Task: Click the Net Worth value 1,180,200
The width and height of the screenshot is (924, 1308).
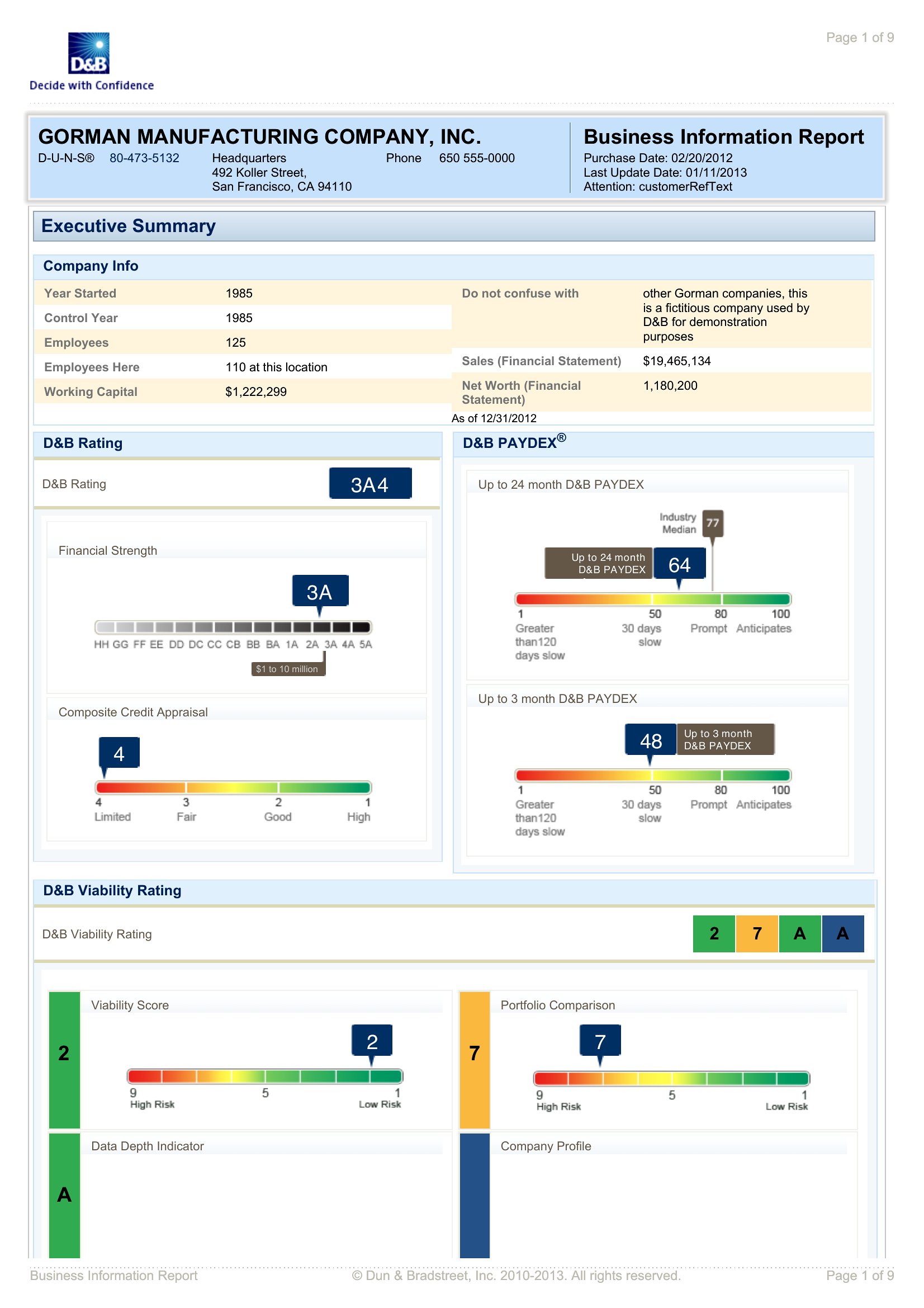Action: pos(671,386)
